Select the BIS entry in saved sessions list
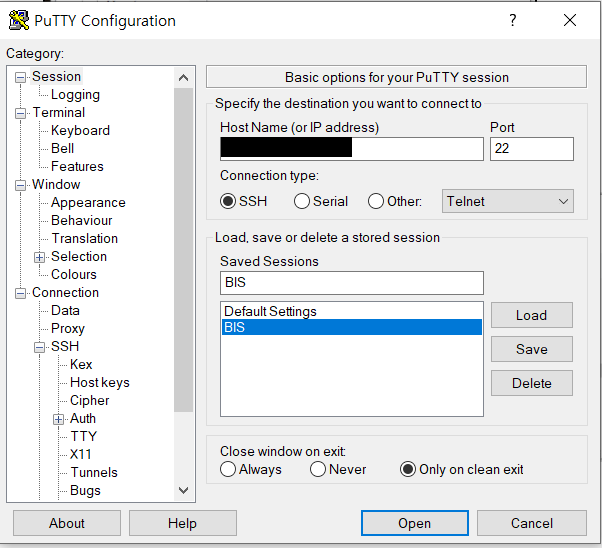This screenshot has width=602, height=548. click(x=352, y=327)
